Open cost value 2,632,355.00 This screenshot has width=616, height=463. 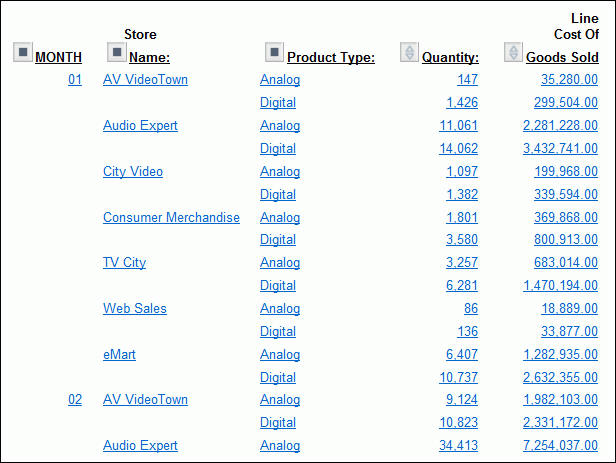click(x=560, y=378)
